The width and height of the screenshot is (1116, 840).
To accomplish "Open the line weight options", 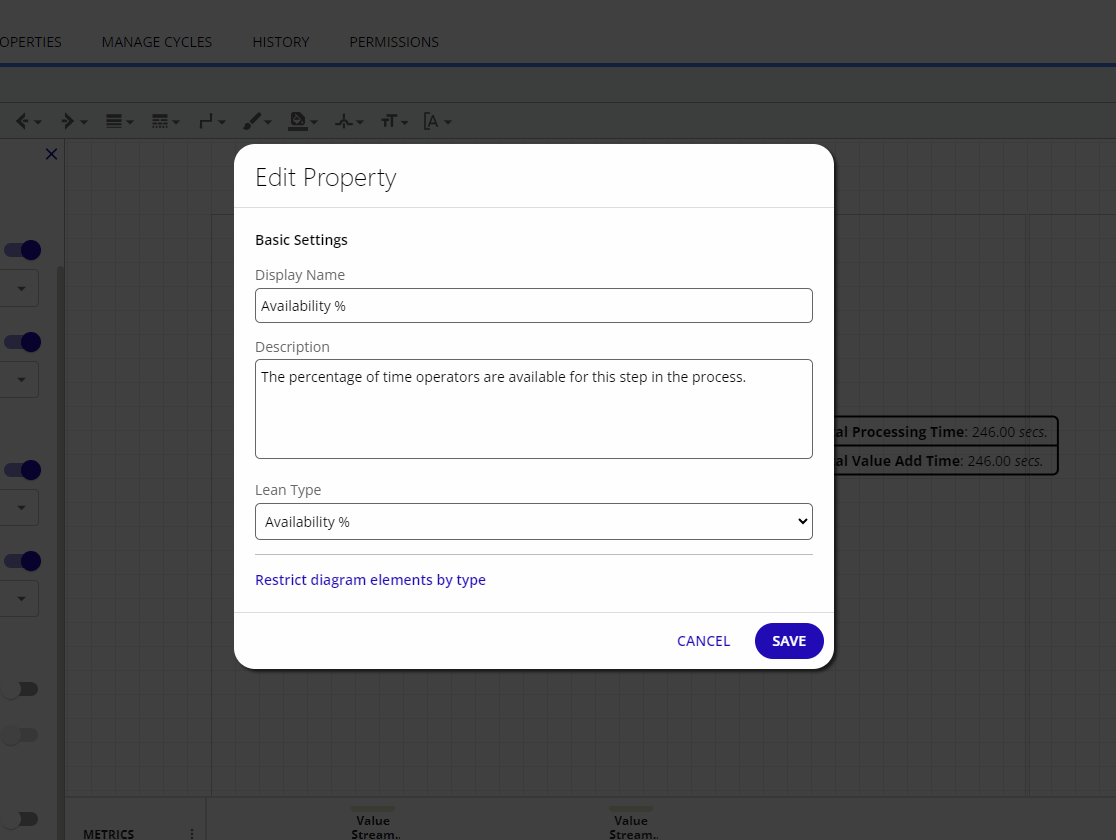I will [x=120, y=121].
